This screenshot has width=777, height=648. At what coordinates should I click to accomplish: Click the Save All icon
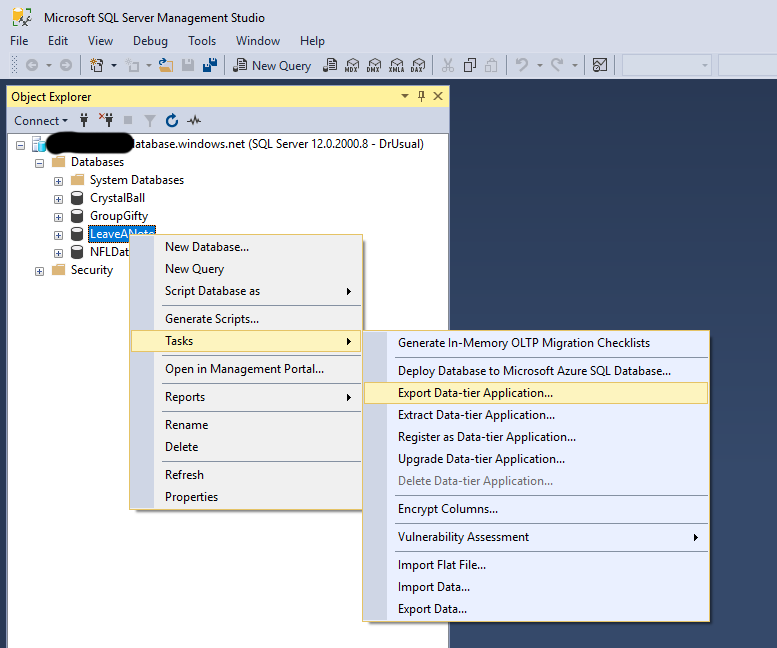(x=210, y=65)
